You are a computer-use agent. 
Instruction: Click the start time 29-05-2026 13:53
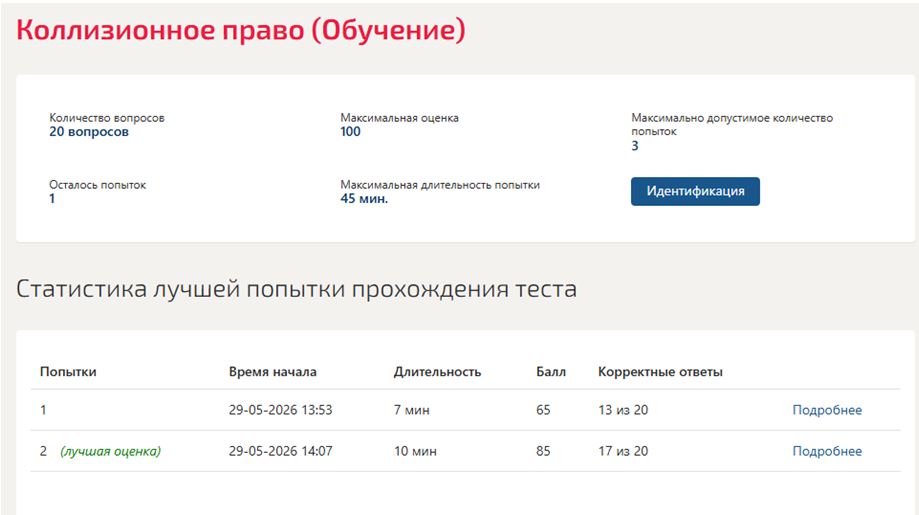click(x=280, y=410)
